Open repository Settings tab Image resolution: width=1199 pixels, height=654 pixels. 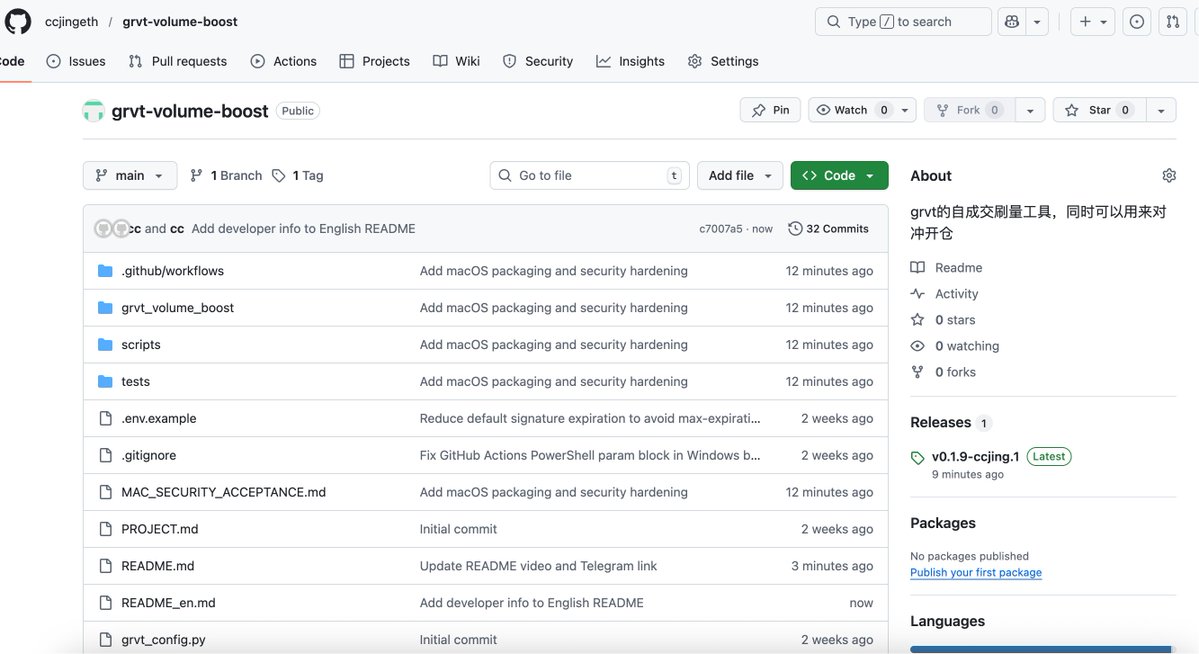pyautogui.click(x=723, y=61)
